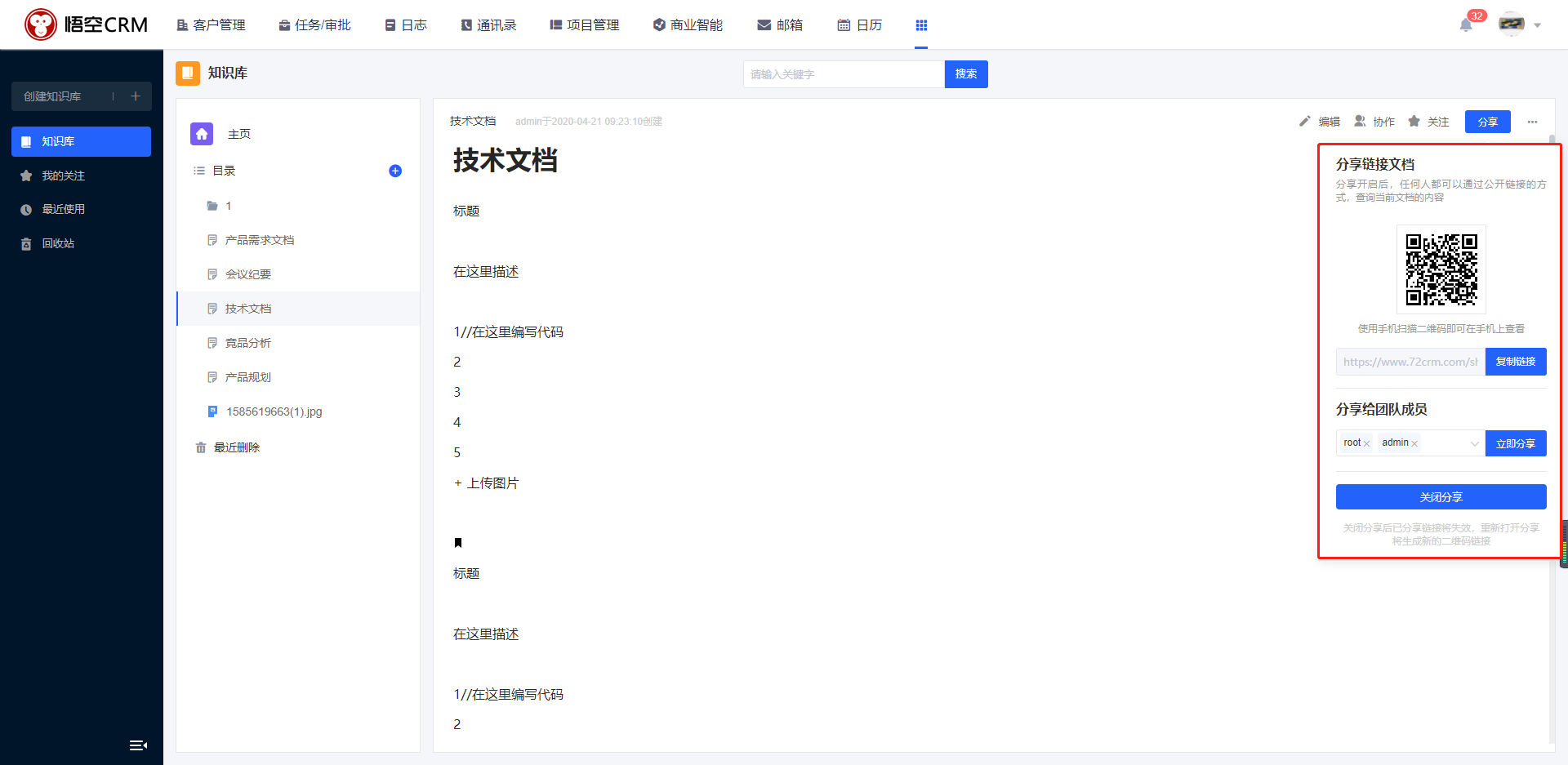Click 编辑 pencil button
Image resolution: width=1568 pixels, height=765 pixels.
pyautogui.click(x=1320, y=122)
